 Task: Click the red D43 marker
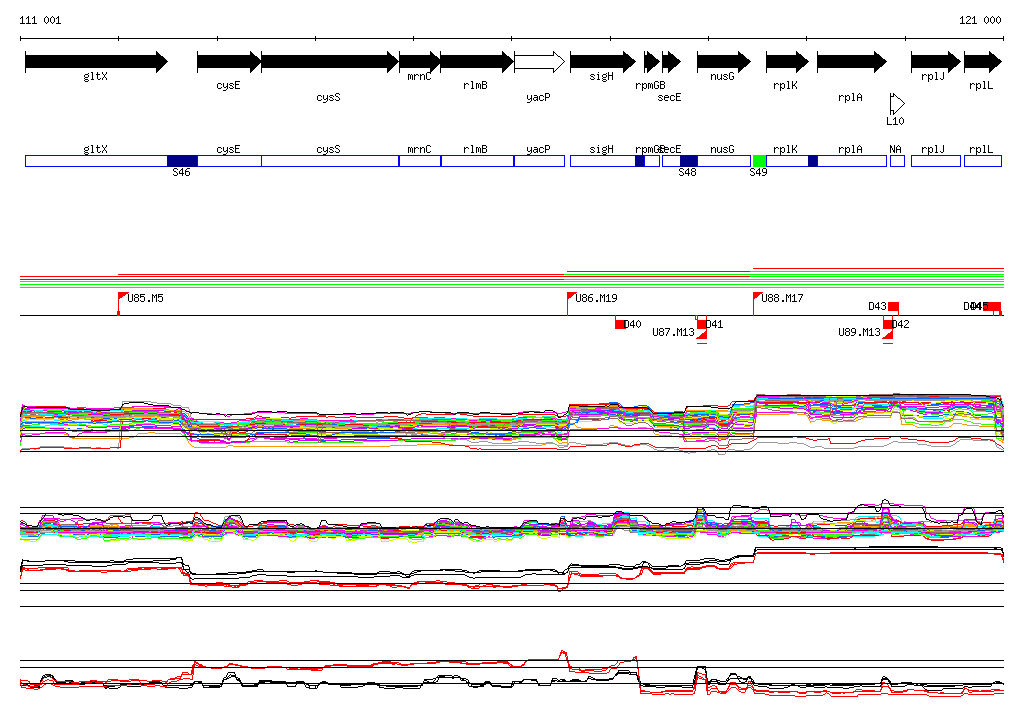(893, 306)
